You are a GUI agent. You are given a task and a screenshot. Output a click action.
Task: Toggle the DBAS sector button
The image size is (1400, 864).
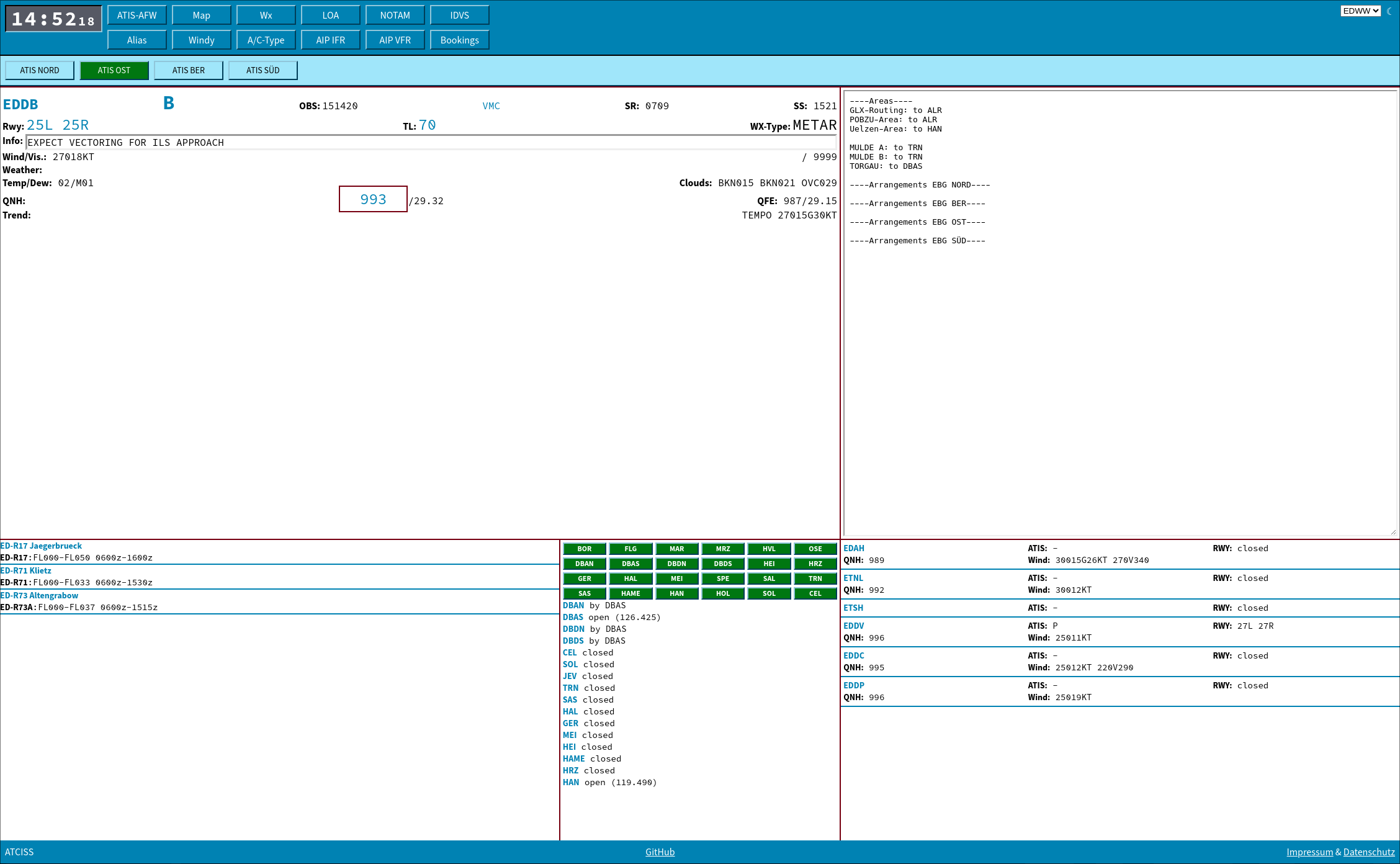point(630,564)
